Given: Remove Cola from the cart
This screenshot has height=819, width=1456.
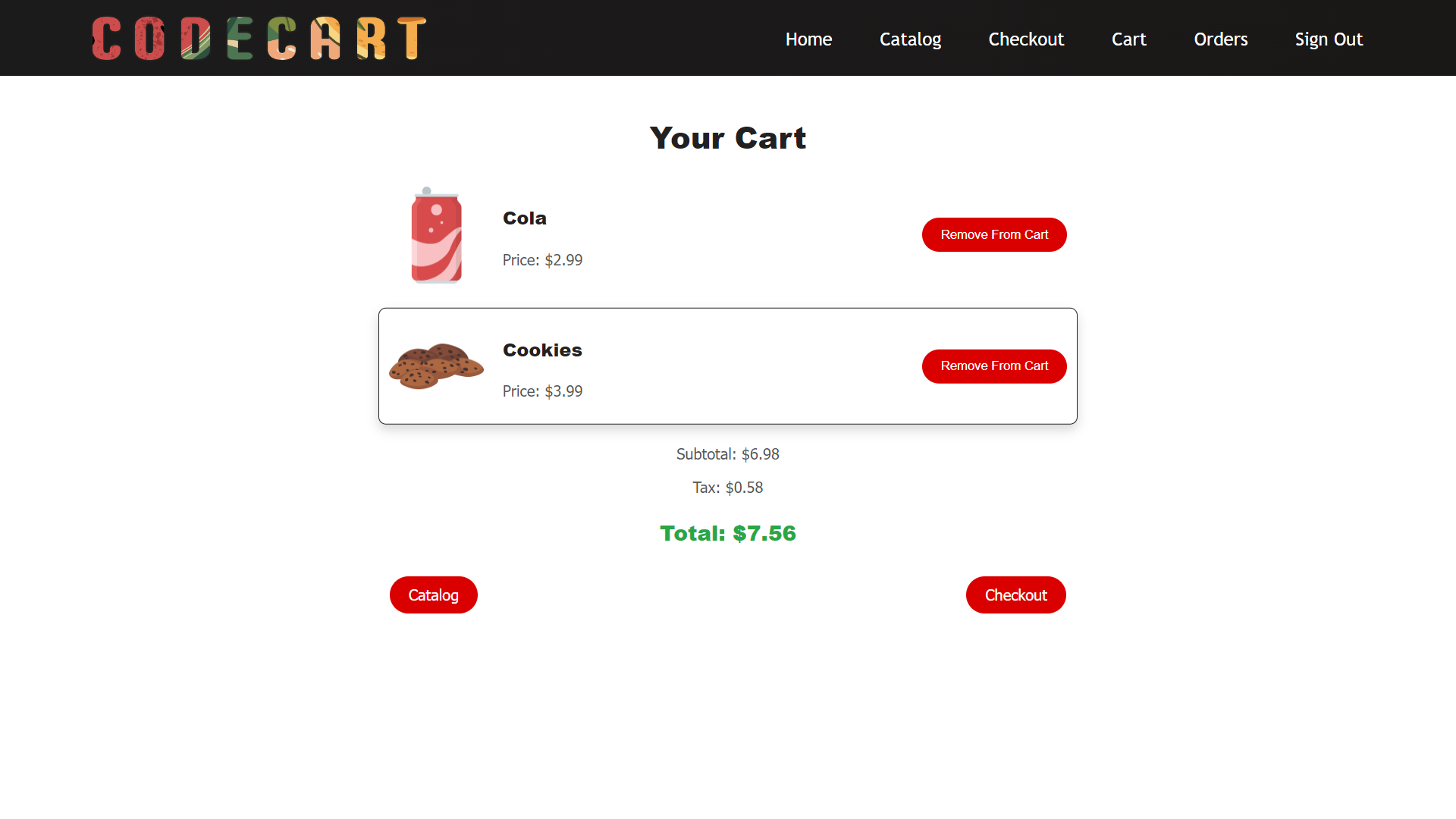Looking at the screenshot, I should (x=994, y=235).
